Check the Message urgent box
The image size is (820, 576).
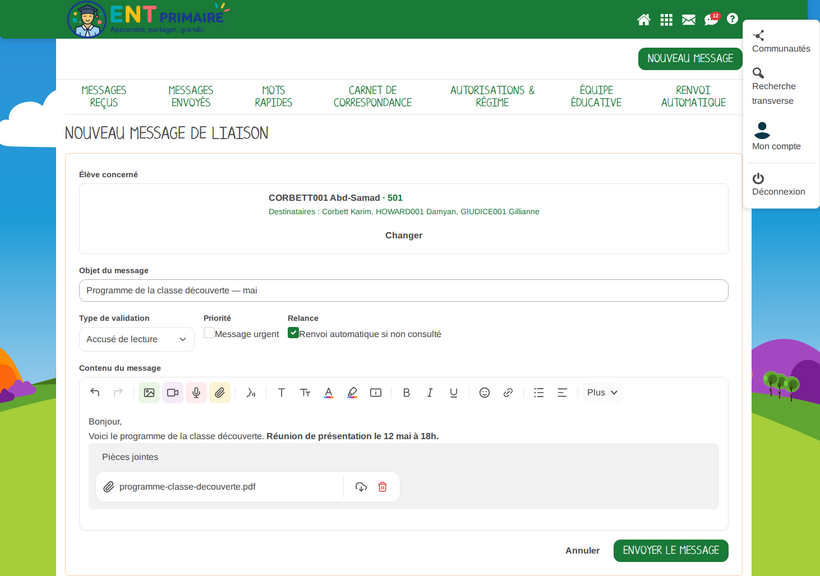tap(209, 333)
